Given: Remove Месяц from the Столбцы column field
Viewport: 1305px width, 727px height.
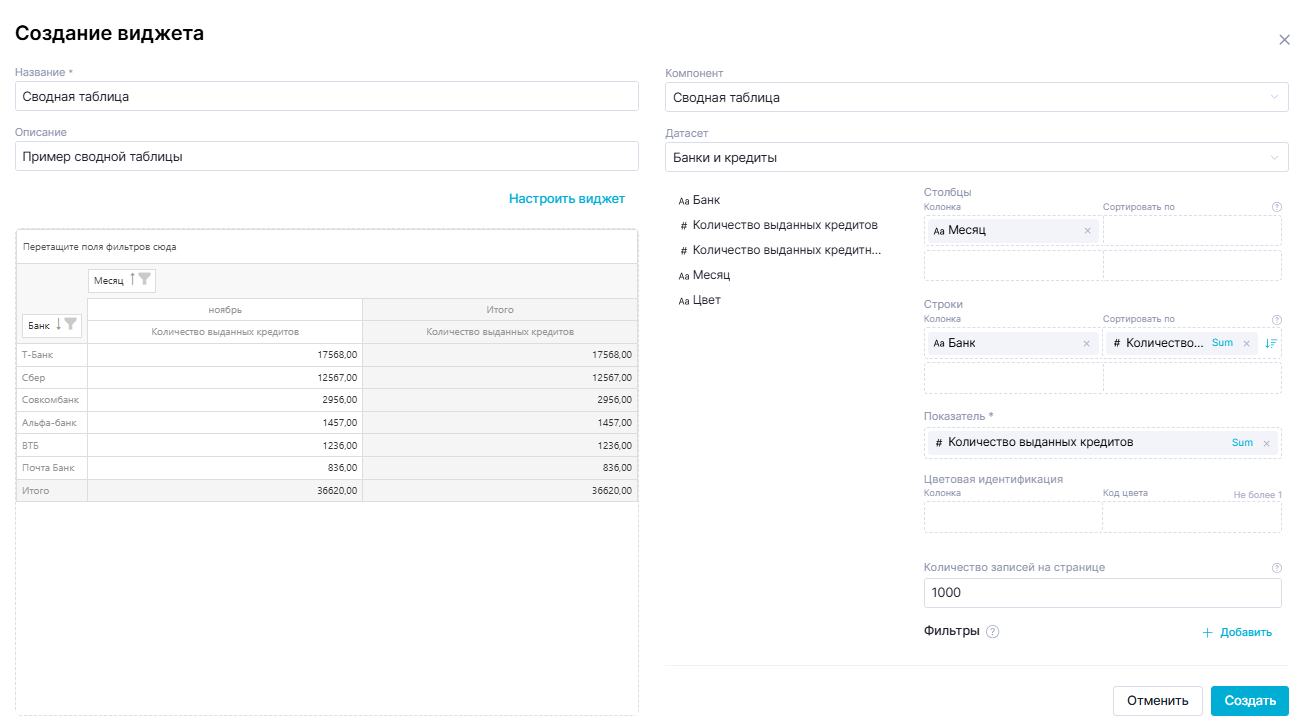Looking at the screenshot, I should [1087, 231].
